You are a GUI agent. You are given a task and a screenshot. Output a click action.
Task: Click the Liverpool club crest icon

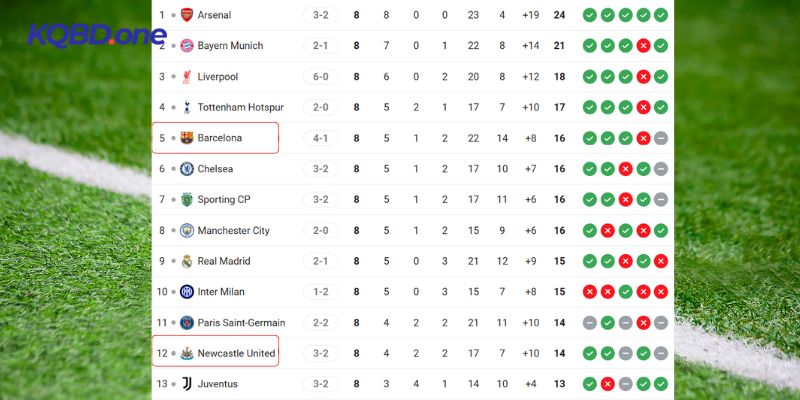187,77
